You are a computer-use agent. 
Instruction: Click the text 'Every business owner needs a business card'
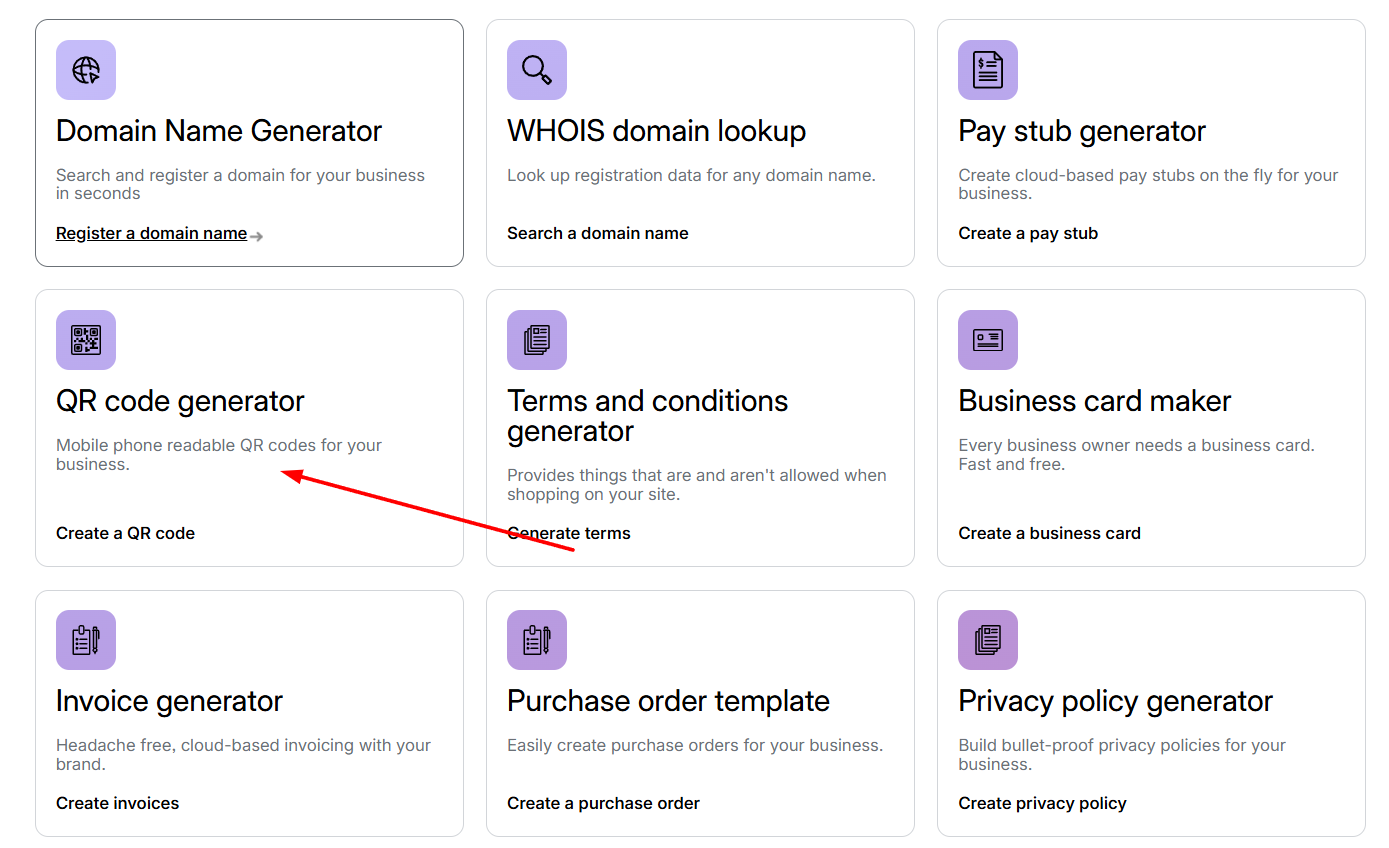point(1136,454)
